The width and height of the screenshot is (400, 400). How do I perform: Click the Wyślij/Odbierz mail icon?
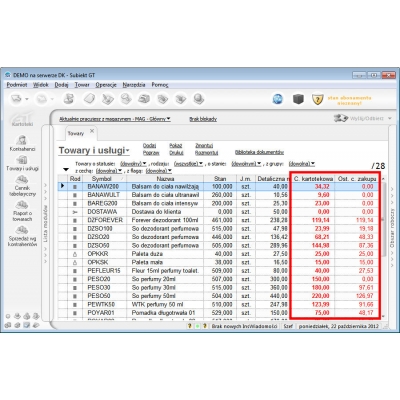pyautogui.click(x=340, y=118)
